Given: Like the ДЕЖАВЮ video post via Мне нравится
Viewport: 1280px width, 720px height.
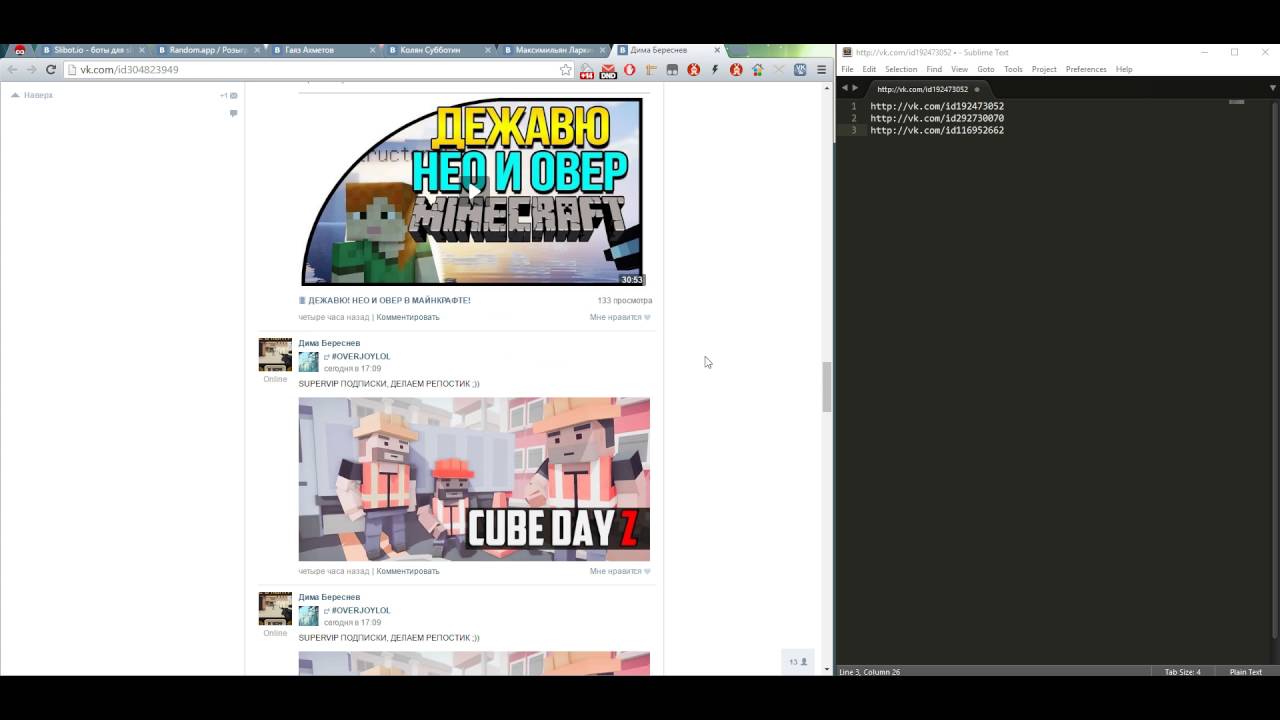Looking at the screenshot, I should (620, 317).
